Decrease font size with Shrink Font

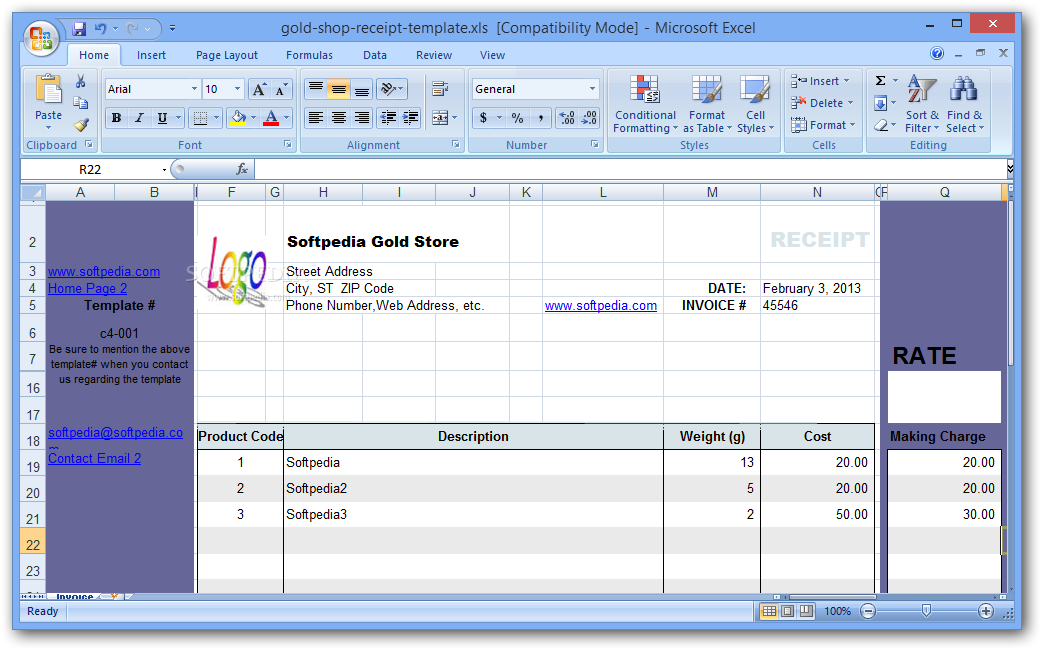pyautogui.click(x=282, y=89)
